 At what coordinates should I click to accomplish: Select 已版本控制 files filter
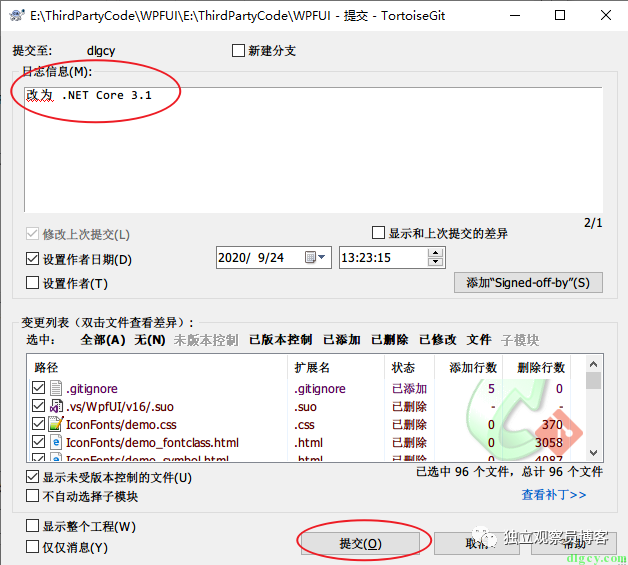pos(280,340)
